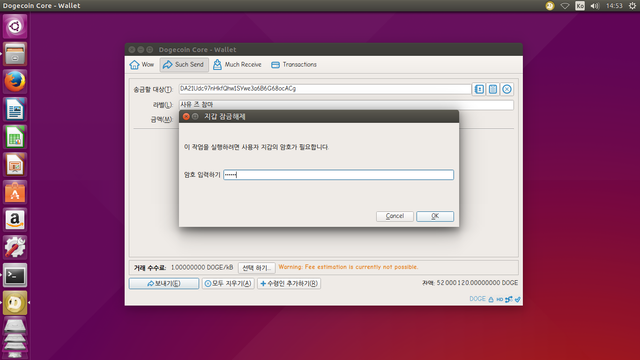
Task: Click the address book icon beside recipient field
Action: [479, 89]
